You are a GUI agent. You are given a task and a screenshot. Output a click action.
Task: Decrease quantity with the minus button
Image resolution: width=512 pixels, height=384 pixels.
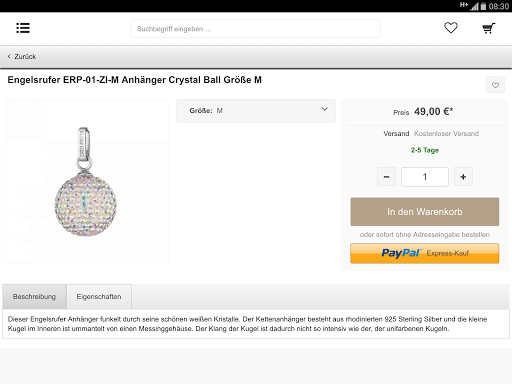386,177
